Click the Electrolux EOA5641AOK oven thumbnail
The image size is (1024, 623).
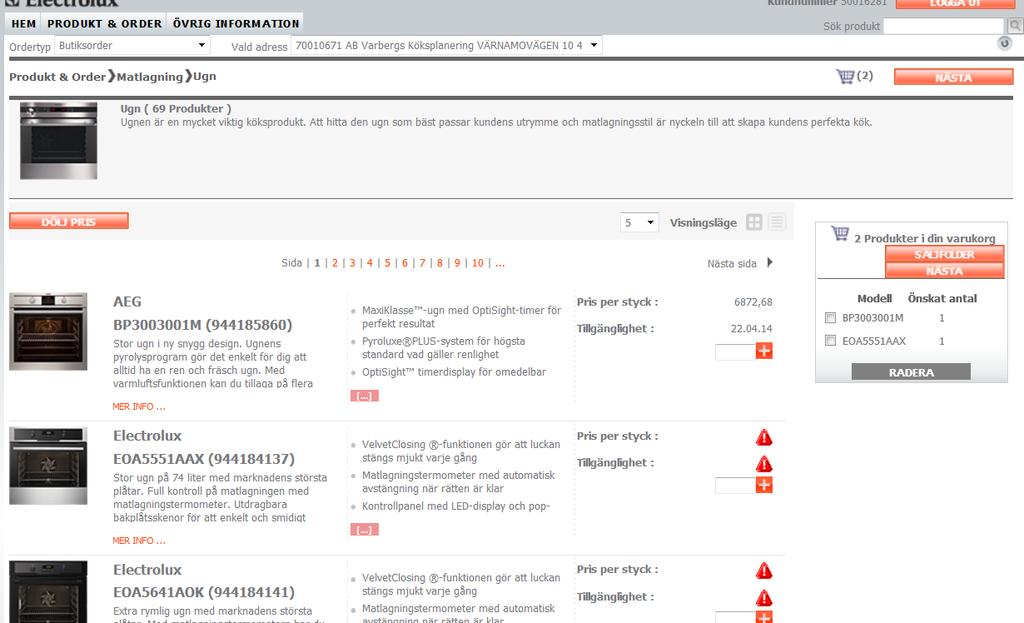[48, 592]
